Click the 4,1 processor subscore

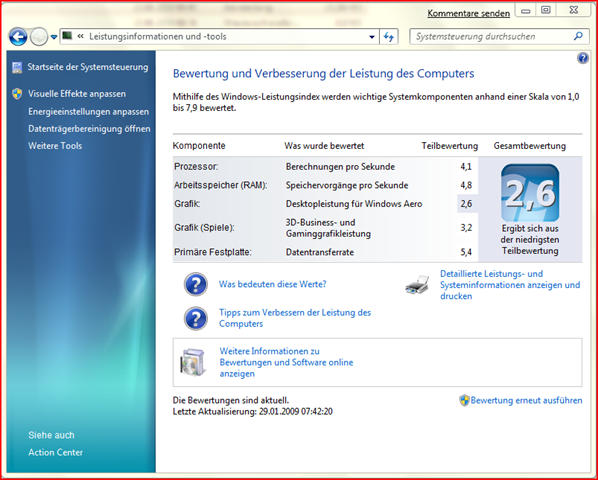pos(466,167)
